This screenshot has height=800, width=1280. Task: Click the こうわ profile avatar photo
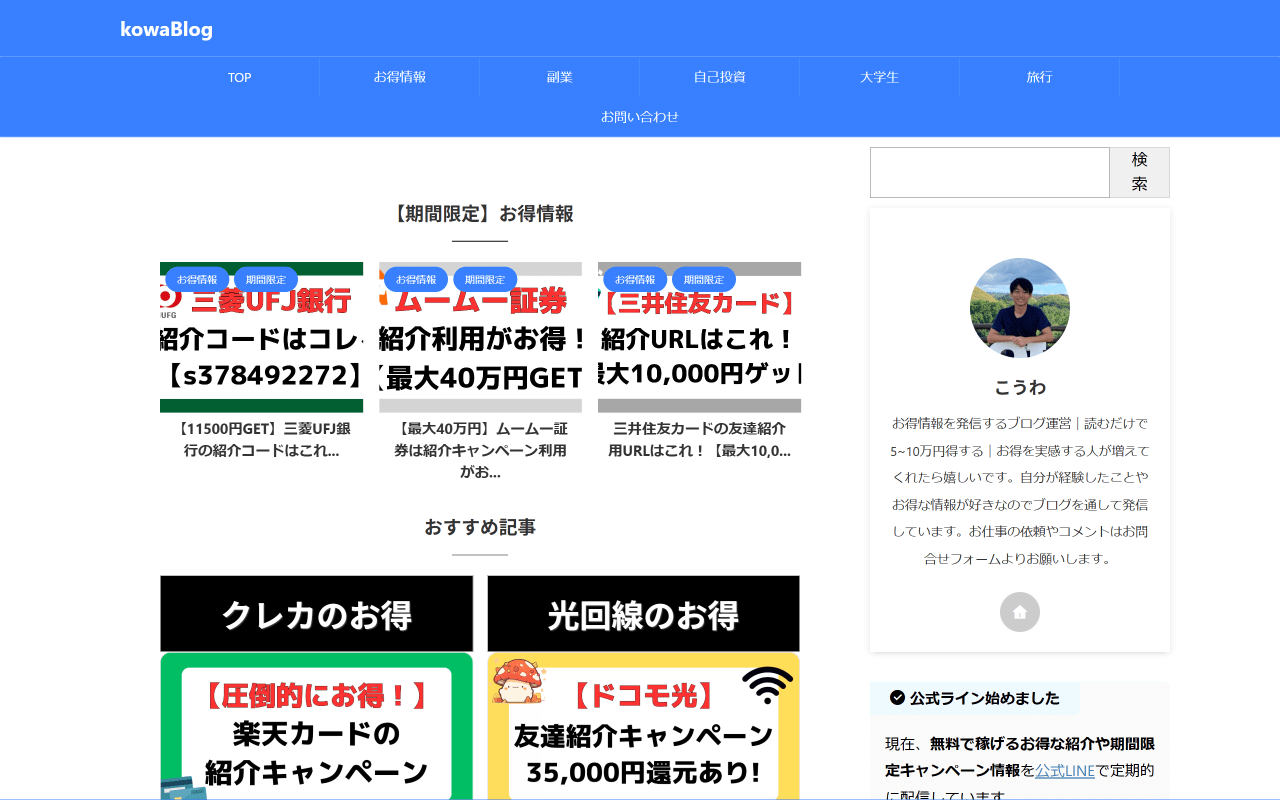click(x=1020, y=308)
